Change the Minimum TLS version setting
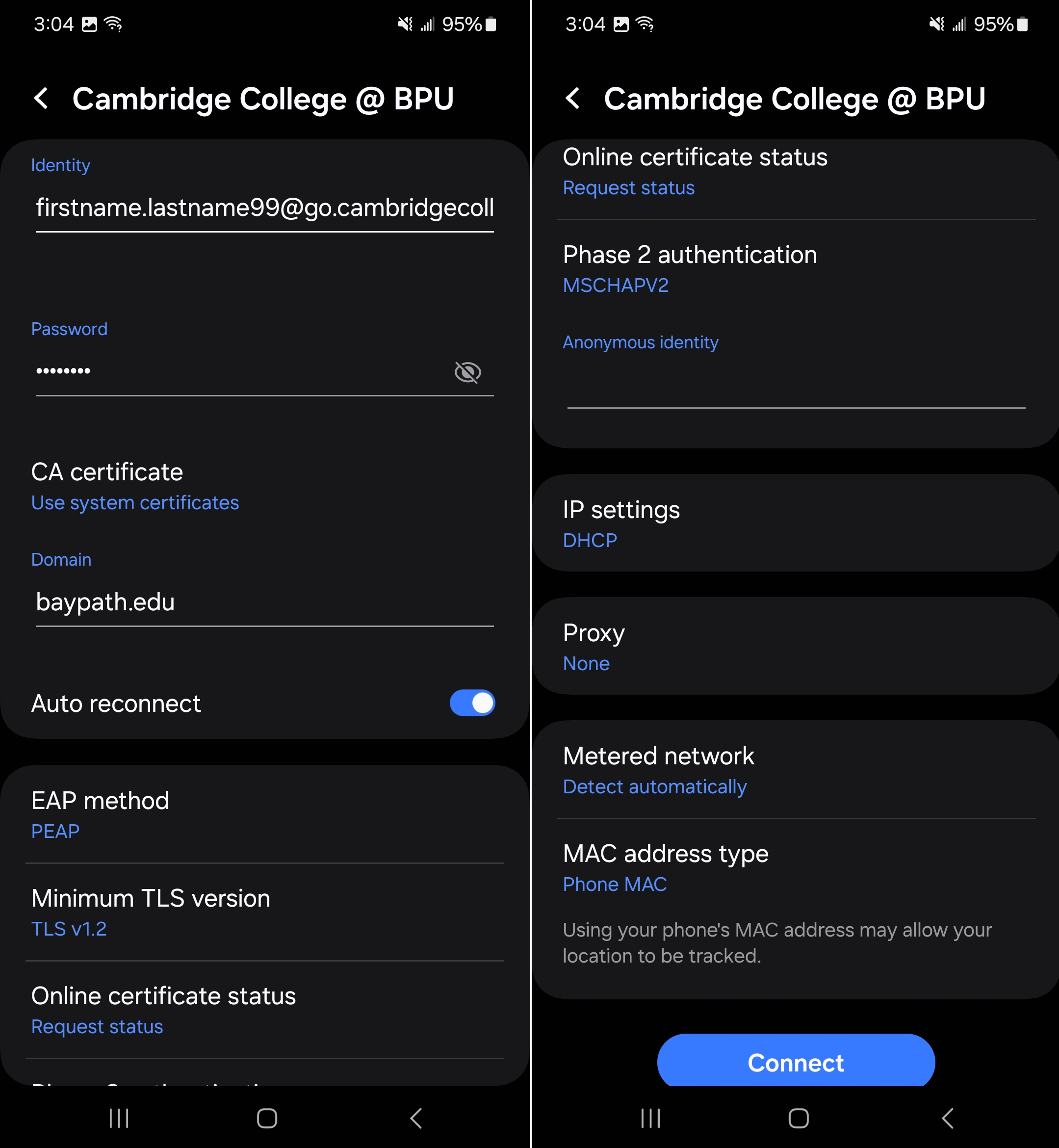 pyautogui.click(x=150, y=913)
